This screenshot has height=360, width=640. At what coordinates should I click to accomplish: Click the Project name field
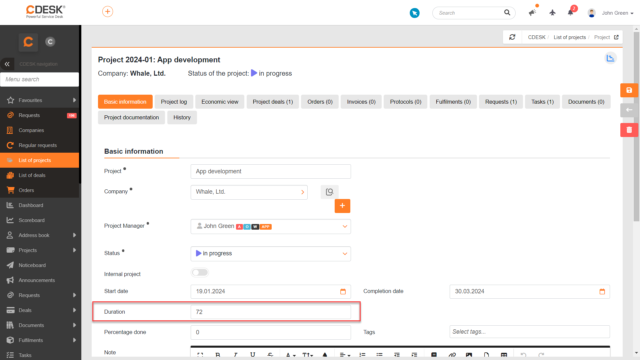[x=271, y=171]
